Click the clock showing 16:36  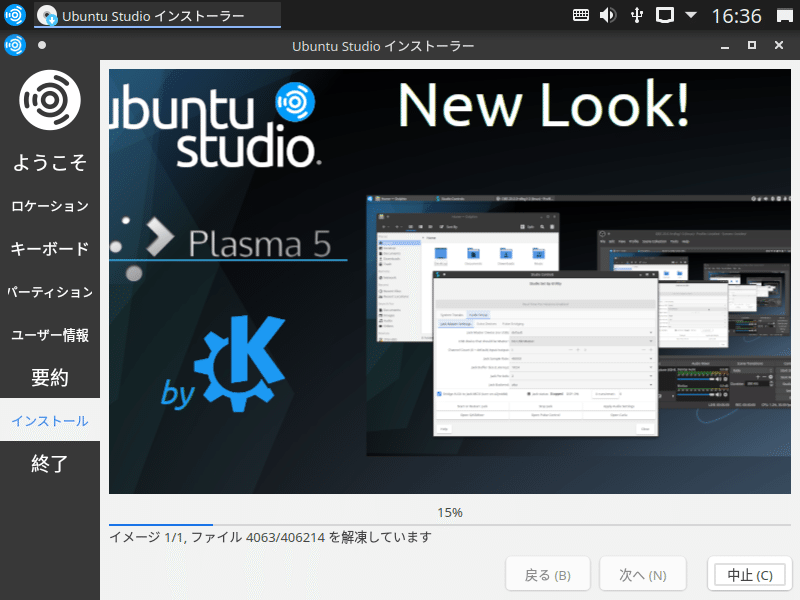point(736,16)
